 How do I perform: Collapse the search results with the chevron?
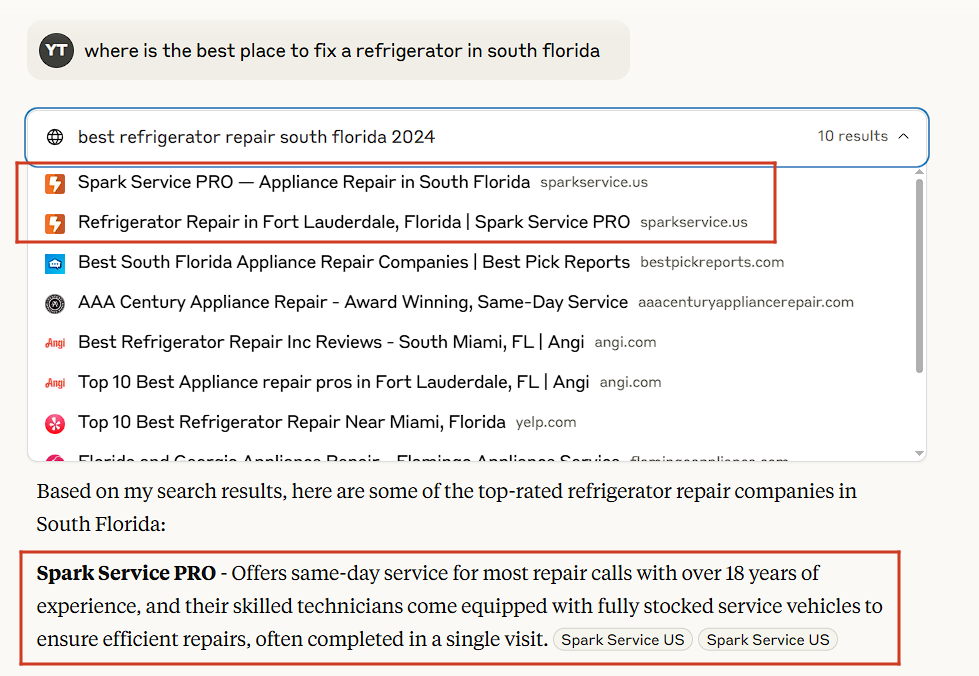[x=904, y=137]
